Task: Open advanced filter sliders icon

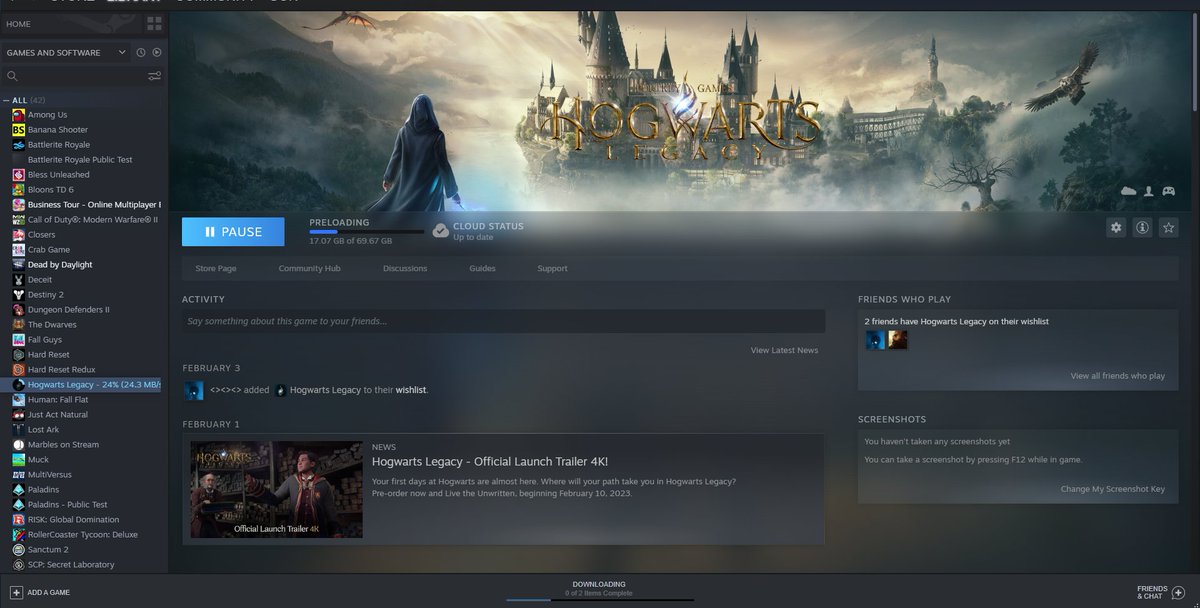Action: pyautogui.click(x=155, y=76)
